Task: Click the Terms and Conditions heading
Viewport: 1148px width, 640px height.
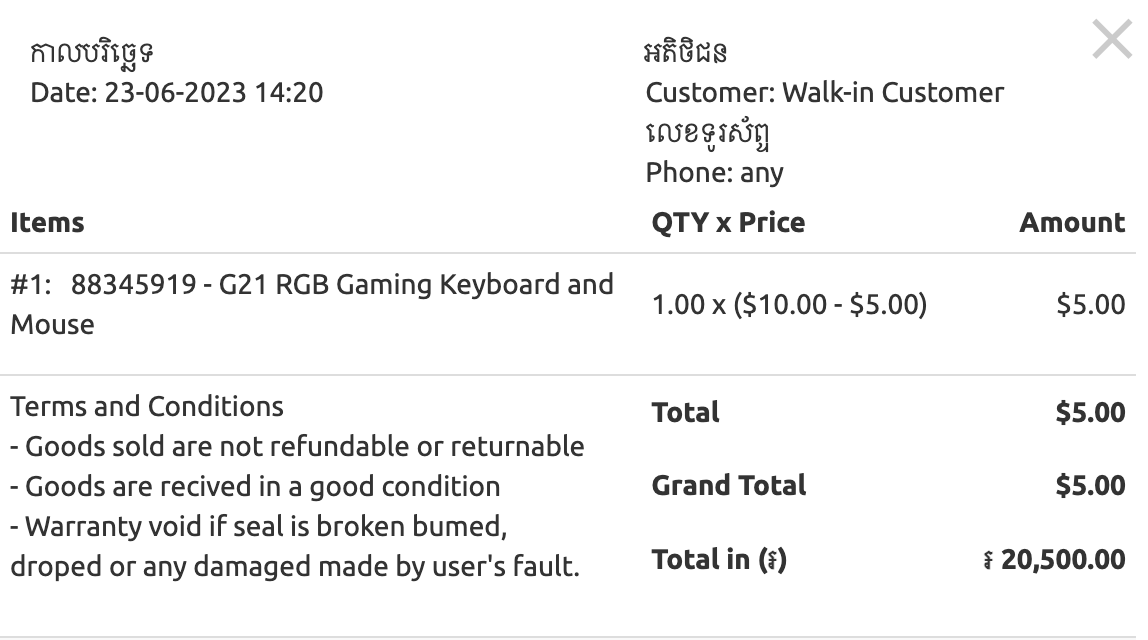Action: (x=146, y=406)
